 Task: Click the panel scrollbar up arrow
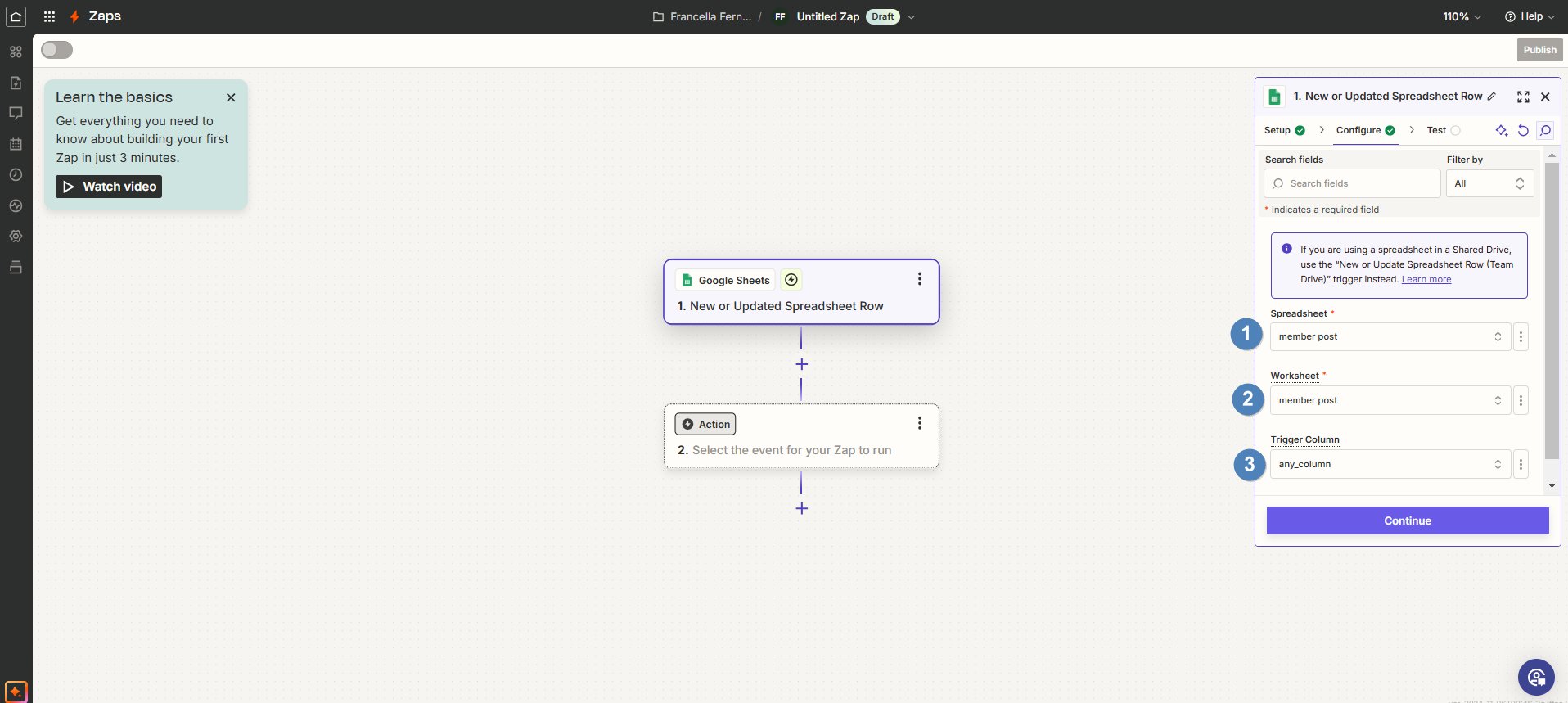coord(1552,155)
